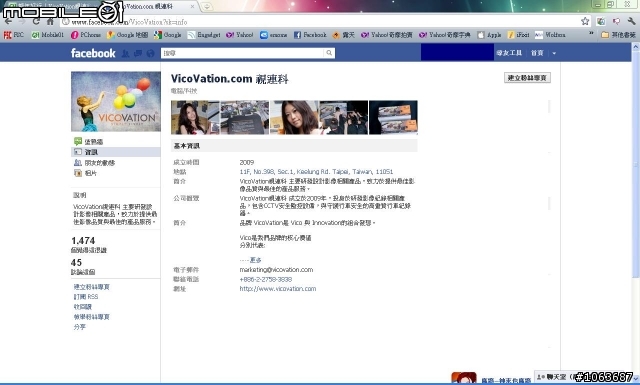Open Facebook notifications globe icon
This screenshot has height=385, width=640.
(151, 53)
